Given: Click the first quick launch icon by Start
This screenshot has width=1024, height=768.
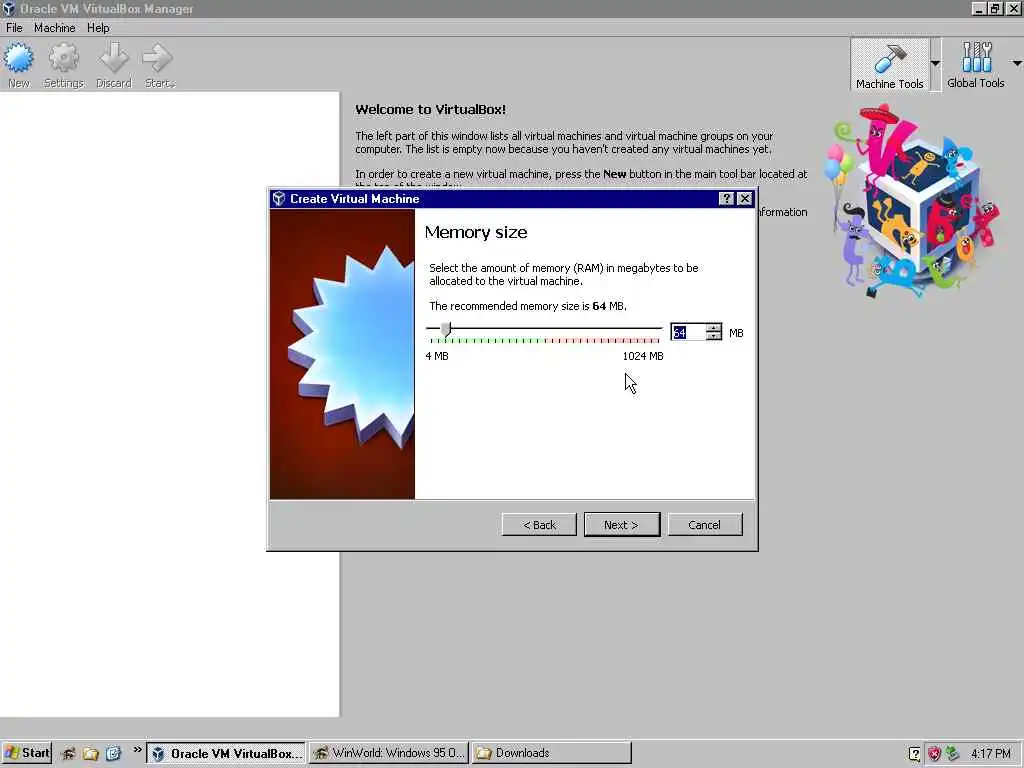Looking at the screenshot, I should (x=69, y=753).
